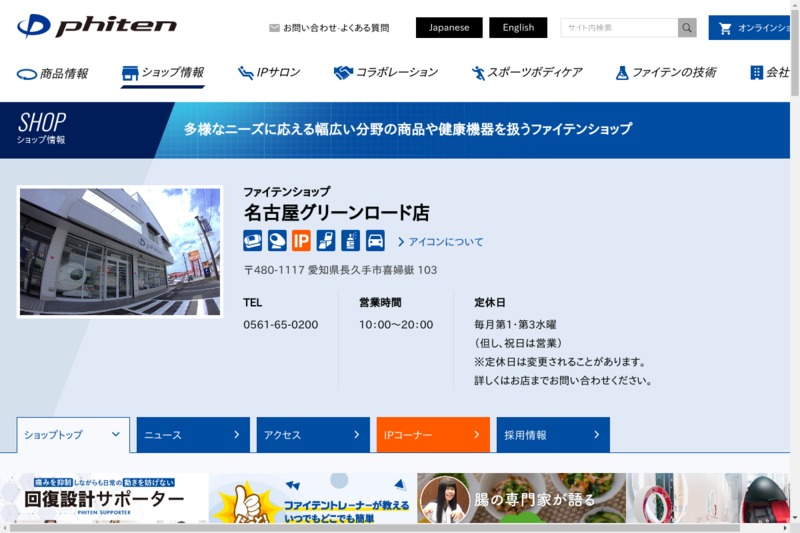
Task: Focus the サイト内検索 search field
Action: pos(619,28)
